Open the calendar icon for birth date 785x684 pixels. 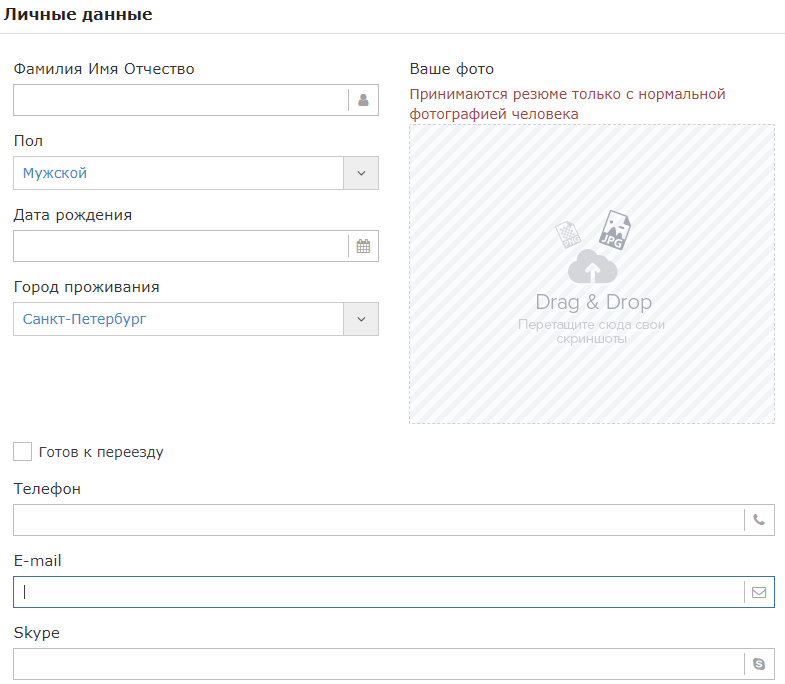(363, 246)
